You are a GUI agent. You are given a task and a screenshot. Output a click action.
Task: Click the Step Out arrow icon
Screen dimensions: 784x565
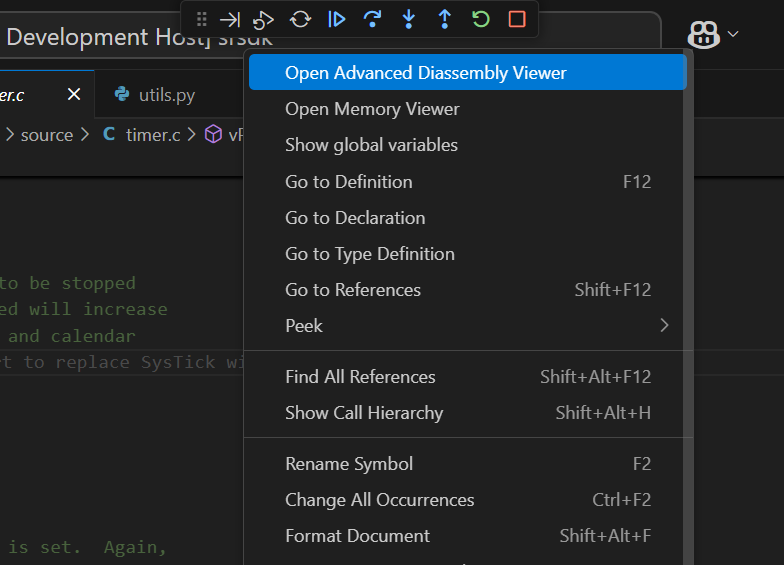point(445,19)
